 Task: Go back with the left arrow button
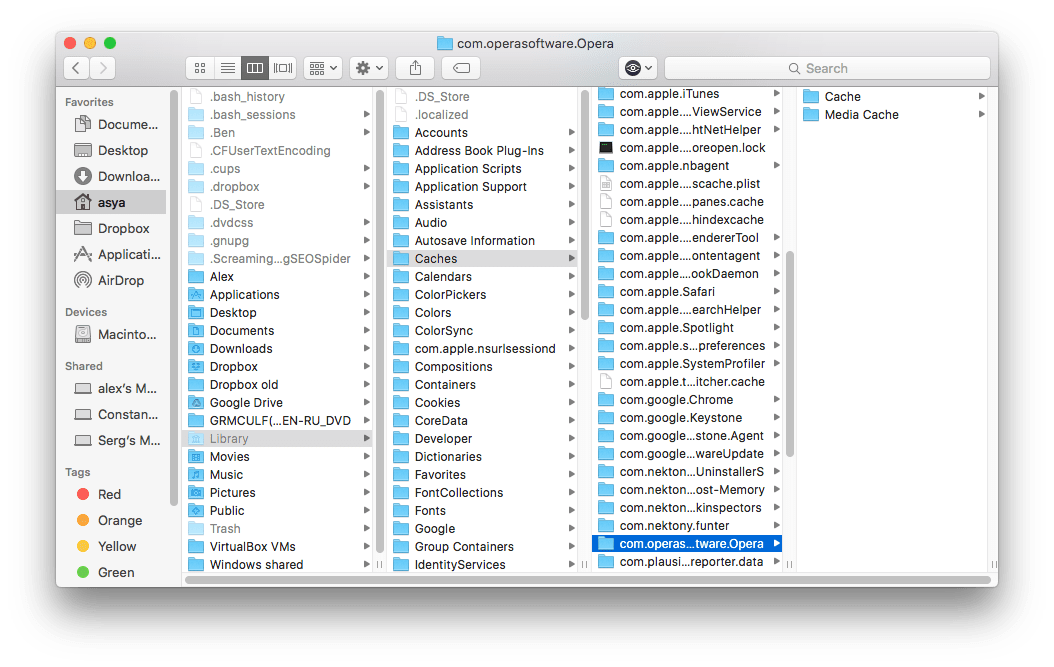point(77,68)
